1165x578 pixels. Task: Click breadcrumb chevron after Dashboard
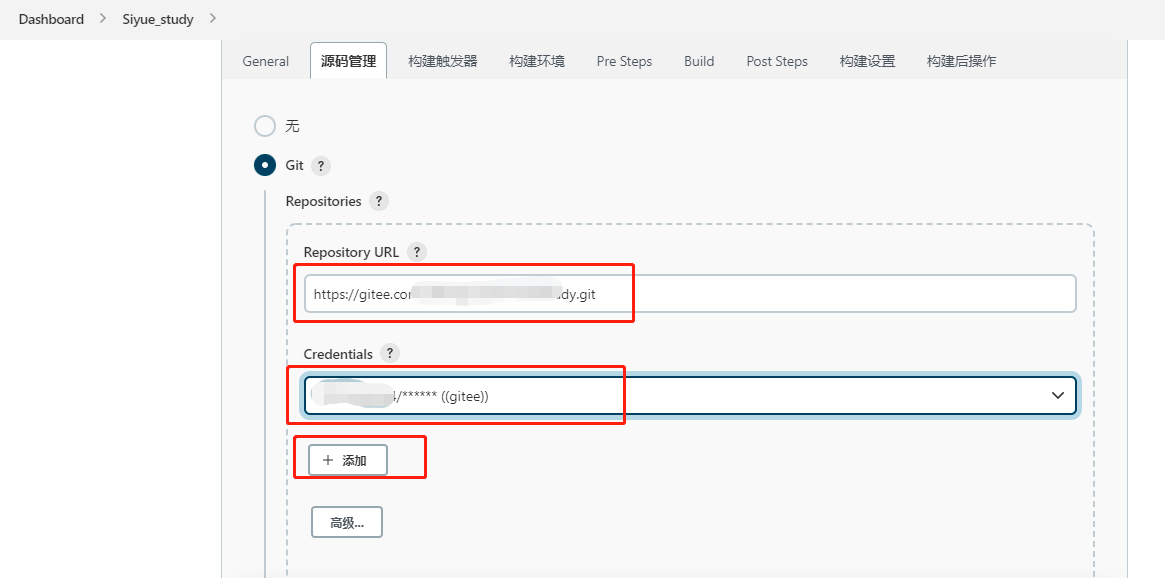click(x=103, y=19)
